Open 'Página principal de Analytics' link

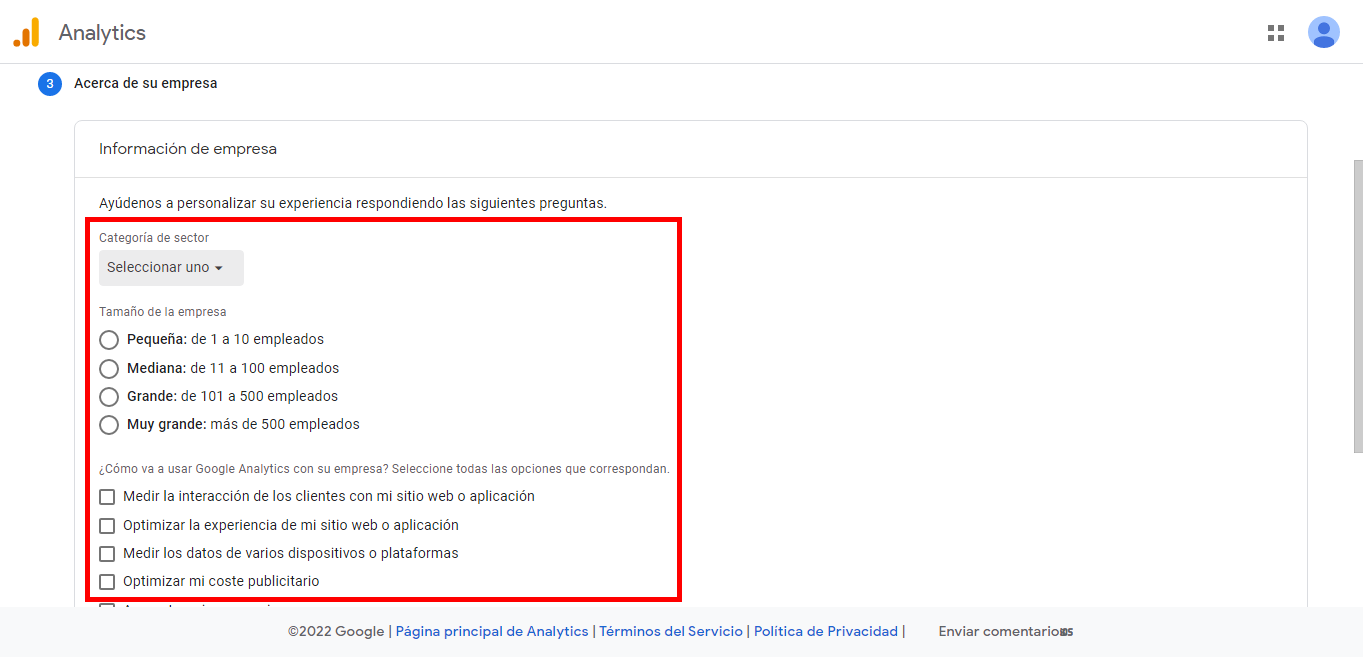pos(492,631)
